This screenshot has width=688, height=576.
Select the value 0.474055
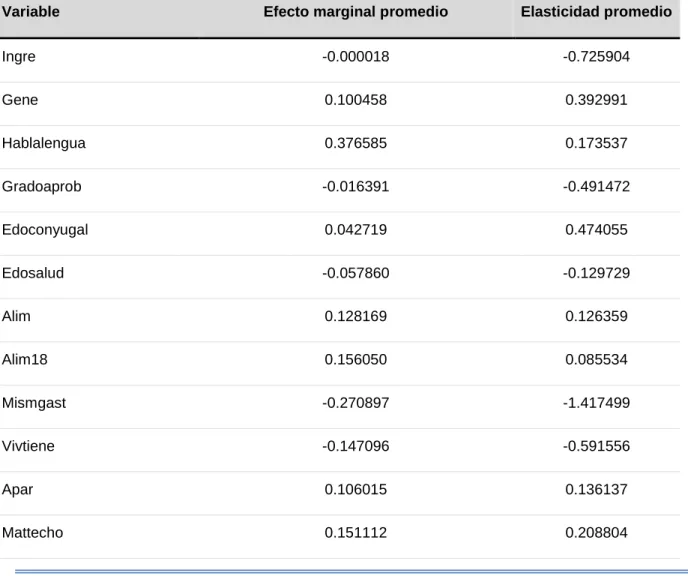click(x=596, y=230)
